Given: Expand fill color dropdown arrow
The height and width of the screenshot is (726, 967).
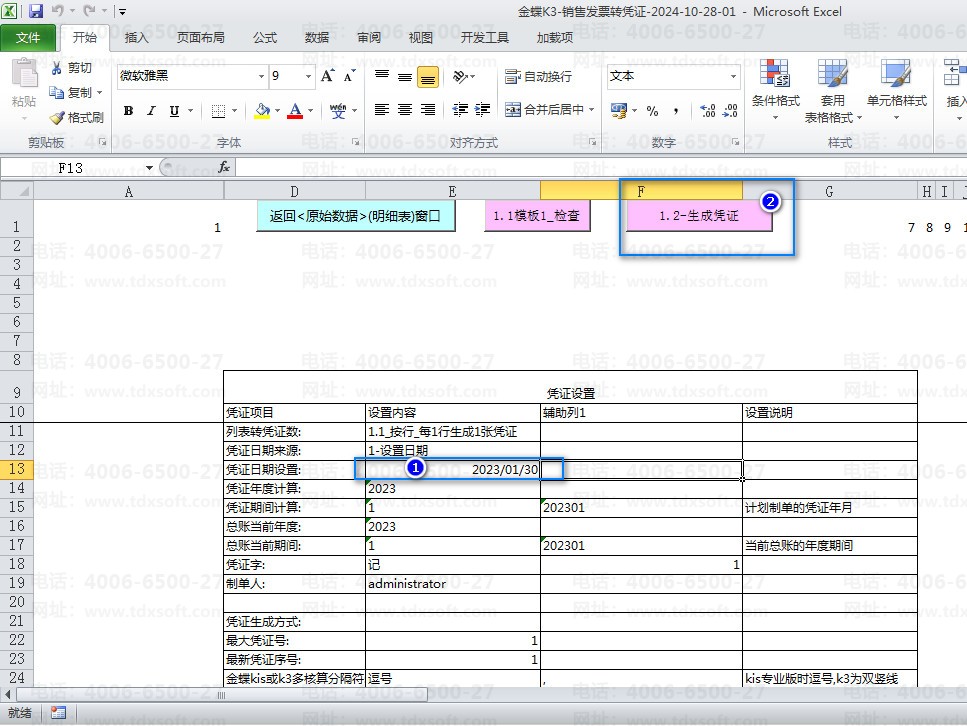Looking at the screenshot, I should tap(278, 110).
